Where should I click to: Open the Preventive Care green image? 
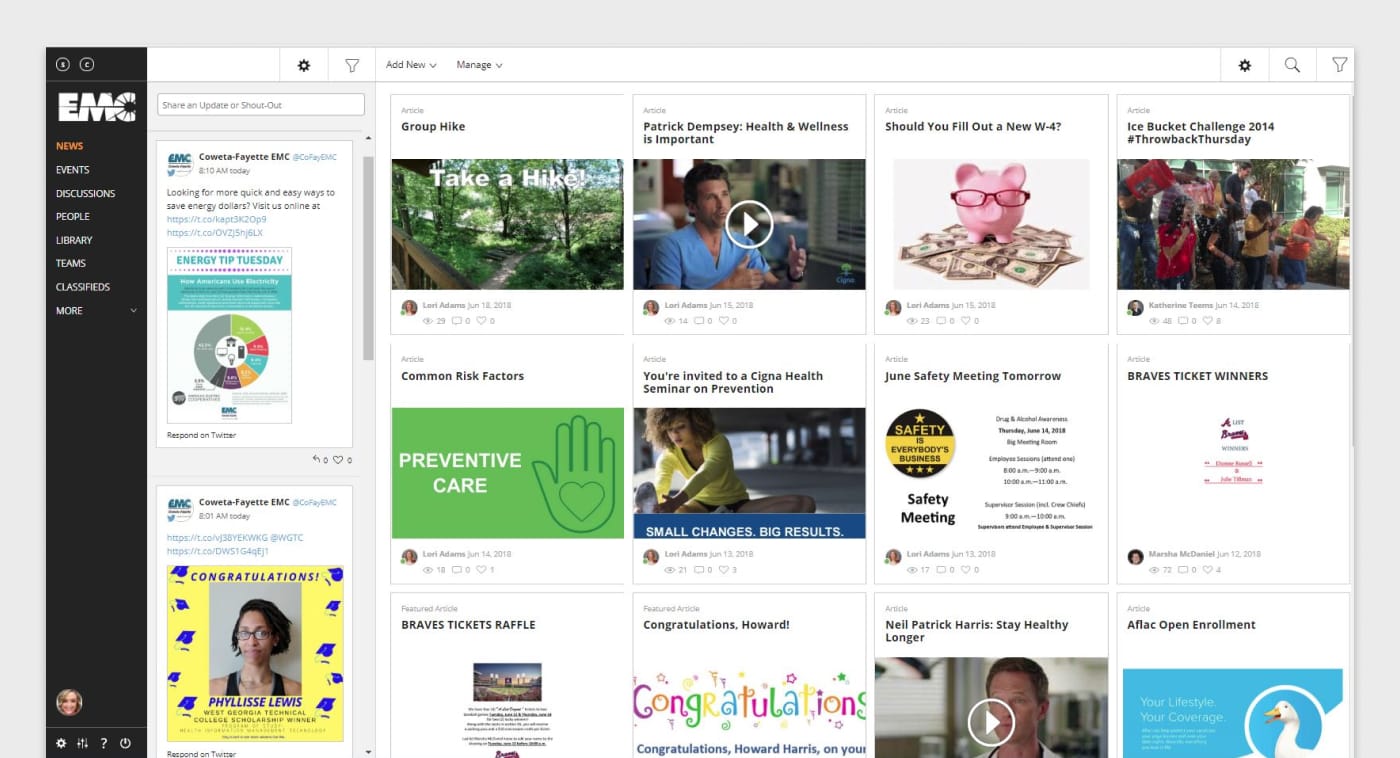point(507,473)
